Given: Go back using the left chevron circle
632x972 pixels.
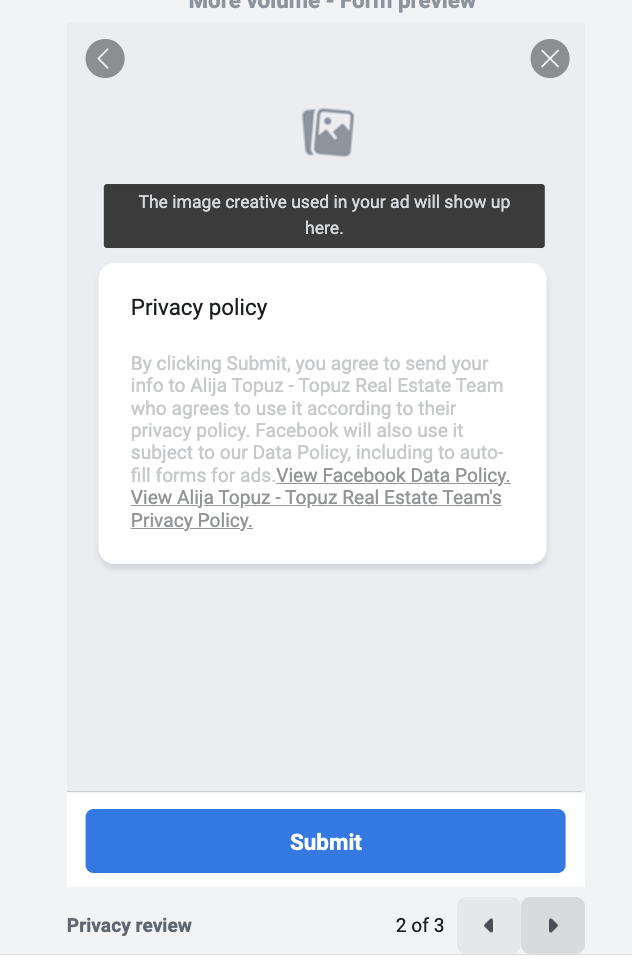Looking at the screenshot, I should pyautogui.click(x=105, y=59).
